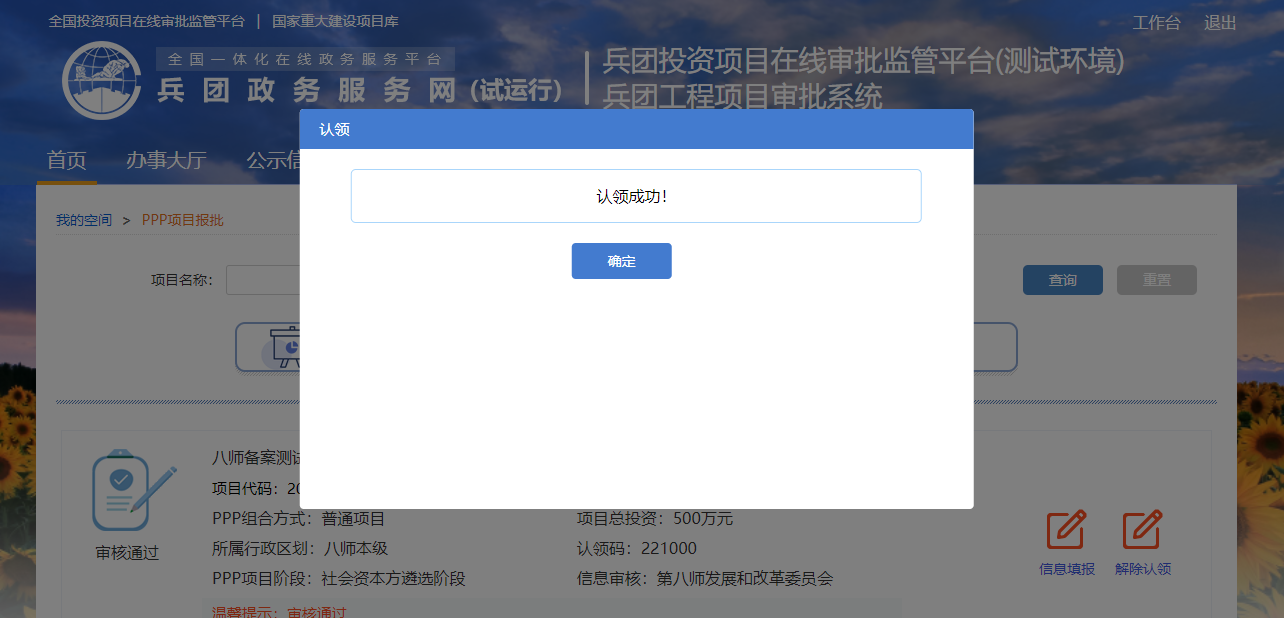
Task: Open the 工作台 link
Action: [1156, 23]
